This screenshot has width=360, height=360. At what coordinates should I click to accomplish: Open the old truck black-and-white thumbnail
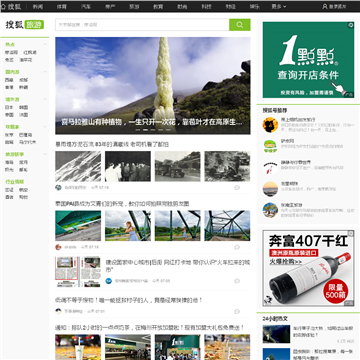178,166
